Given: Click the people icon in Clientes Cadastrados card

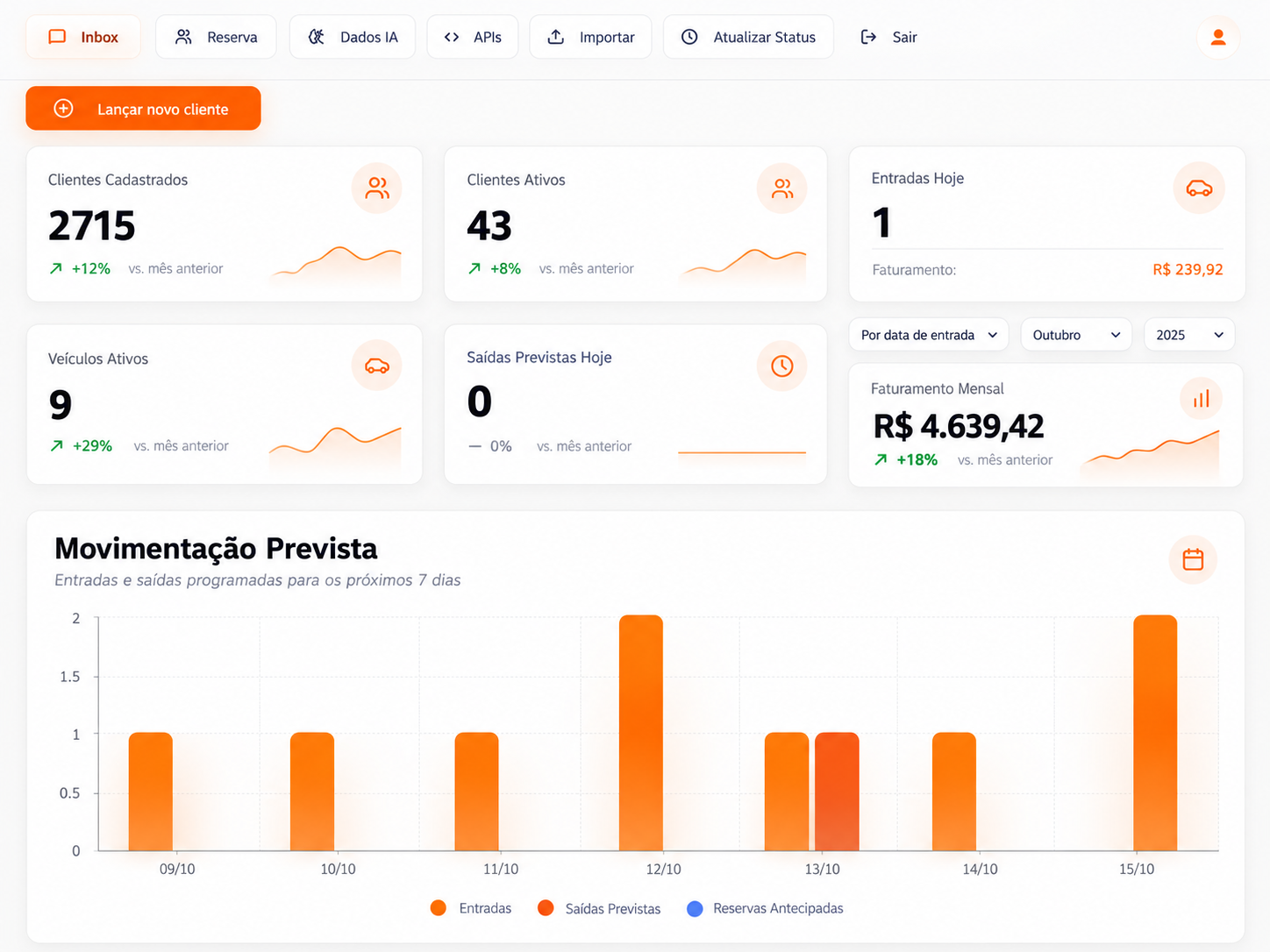Looking at the screenshot, I should 377,188.
